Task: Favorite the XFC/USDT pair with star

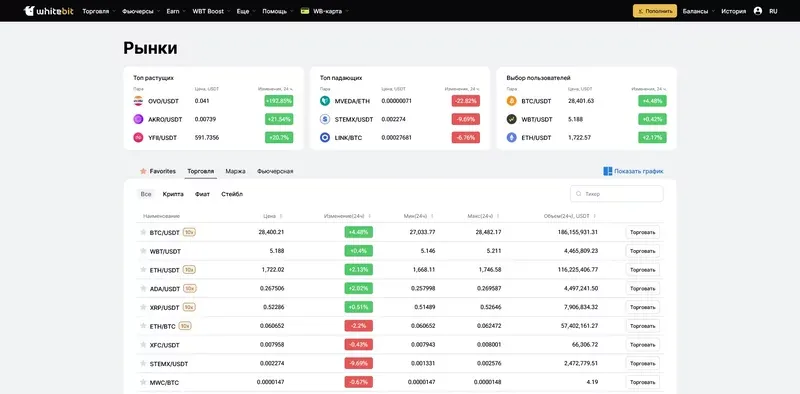Action: 143,344
